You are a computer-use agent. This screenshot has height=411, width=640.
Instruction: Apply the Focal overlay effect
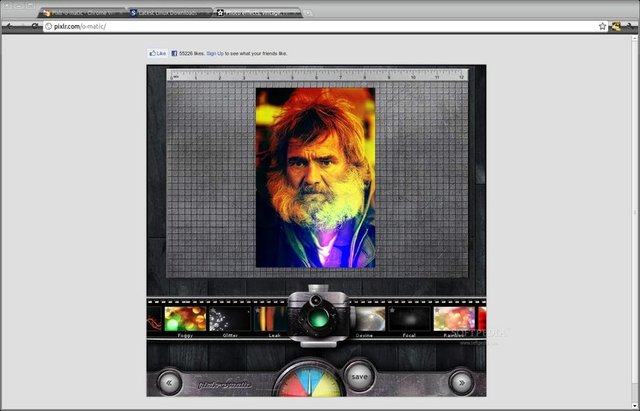pyautogui.click(x=408, y=319)
